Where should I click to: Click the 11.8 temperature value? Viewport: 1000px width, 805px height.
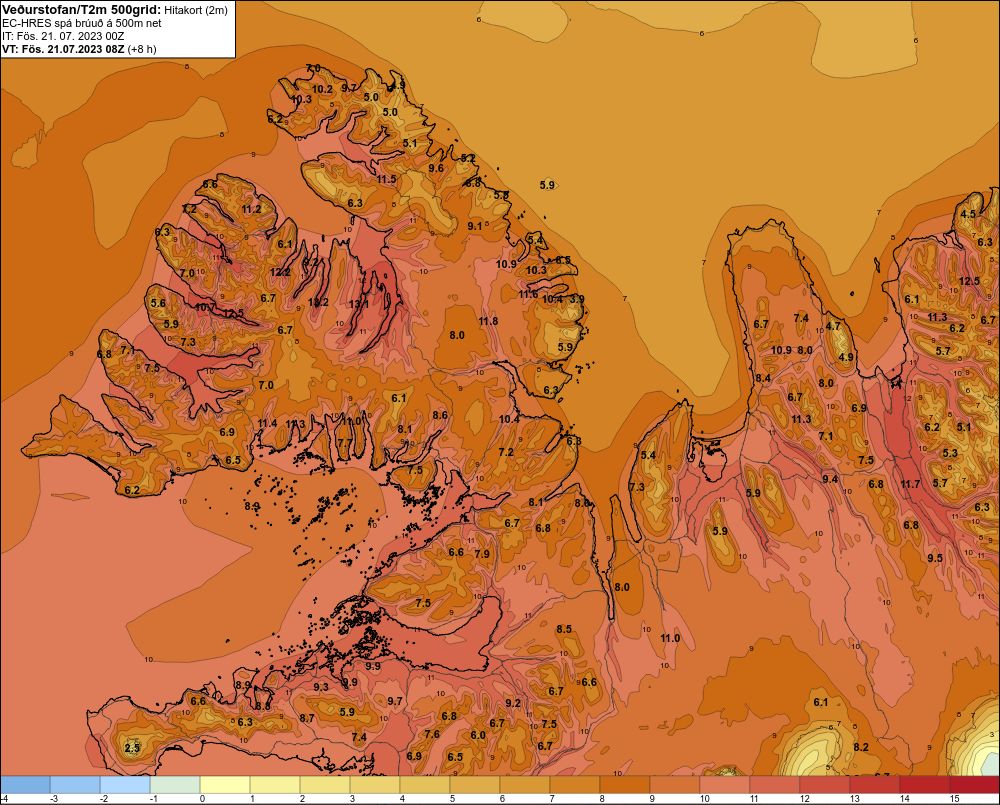pyautogui.click(x=488, y=321)
